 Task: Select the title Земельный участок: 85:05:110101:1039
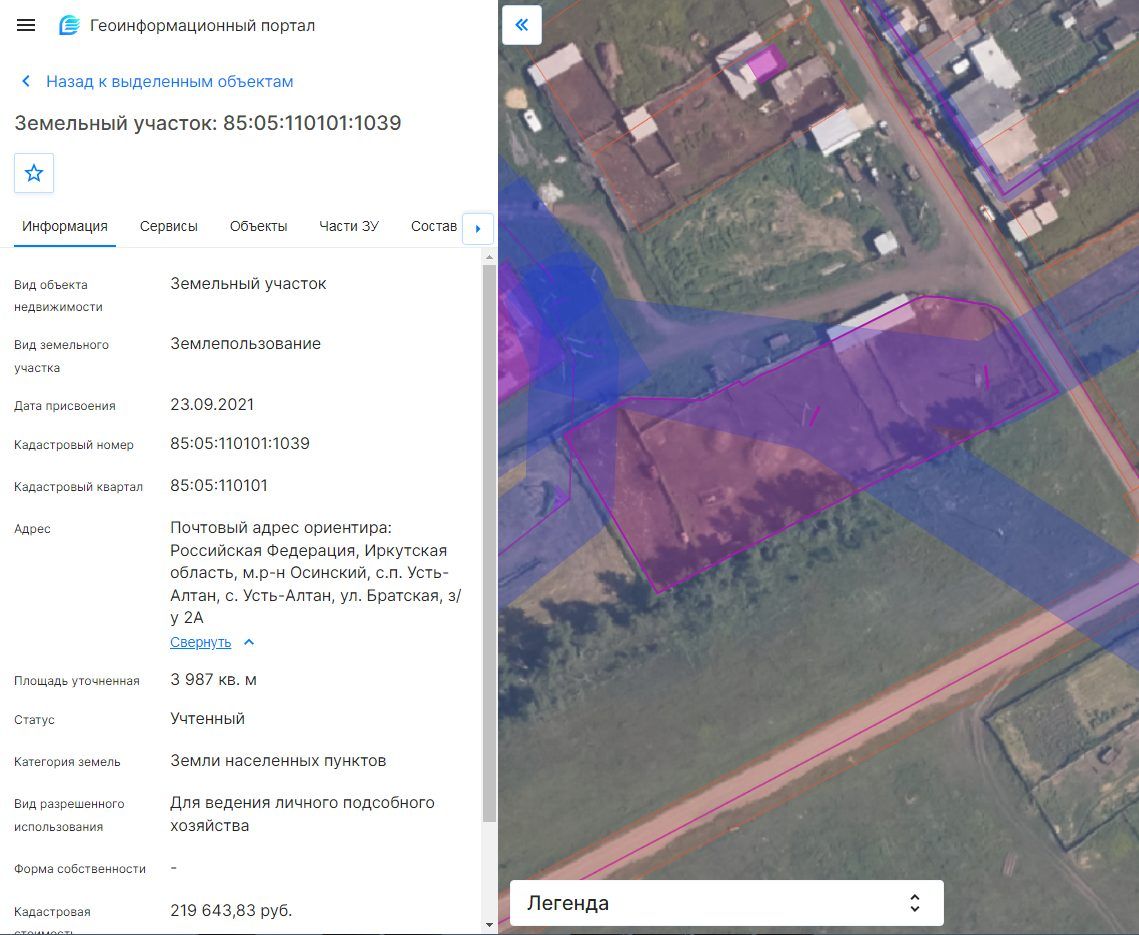tap(208, 123)
